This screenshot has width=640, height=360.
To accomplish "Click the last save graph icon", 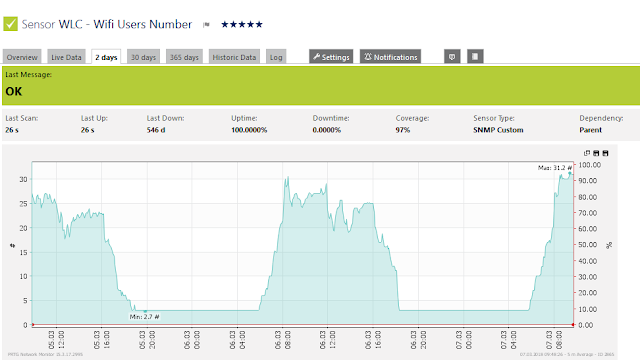I will 605,153.
